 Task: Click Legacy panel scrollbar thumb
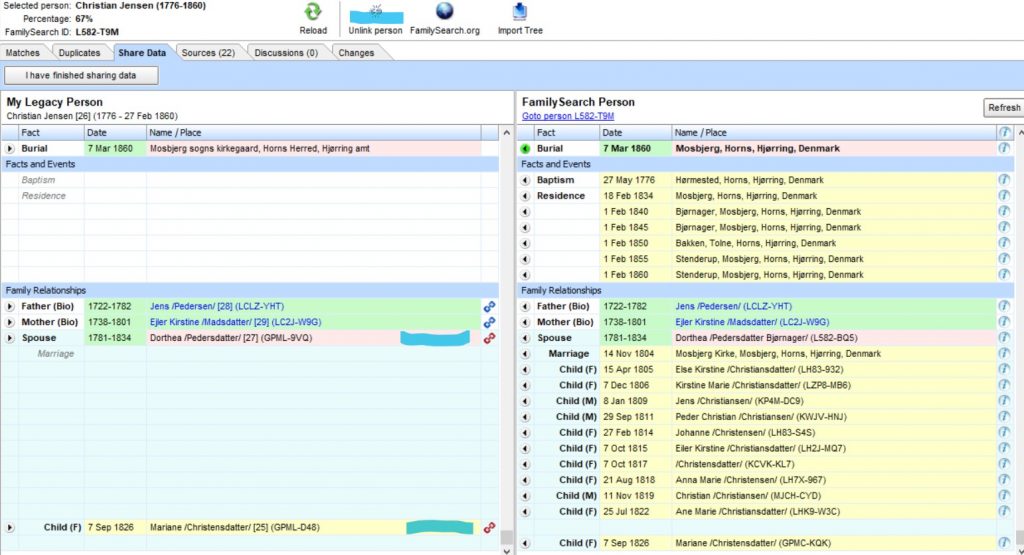507,537
